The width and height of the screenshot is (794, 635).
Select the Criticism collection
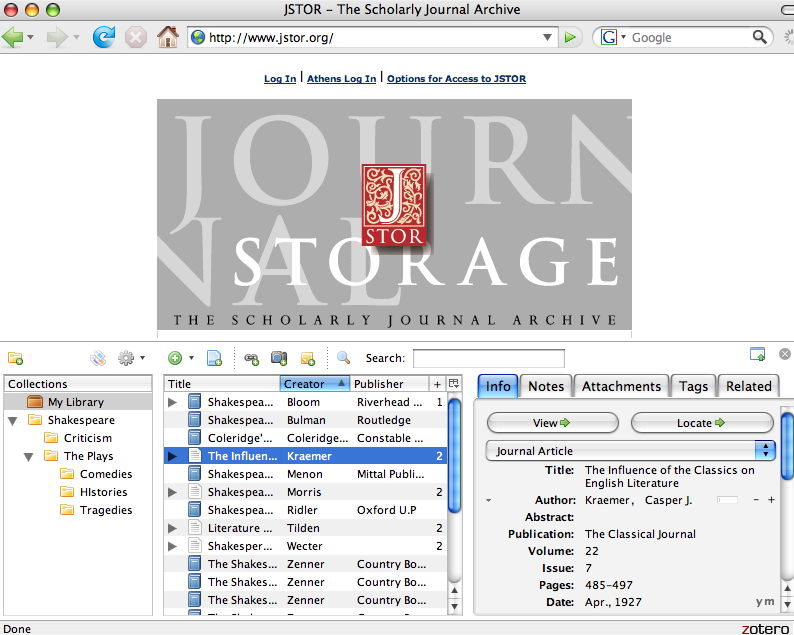(87, 438)
